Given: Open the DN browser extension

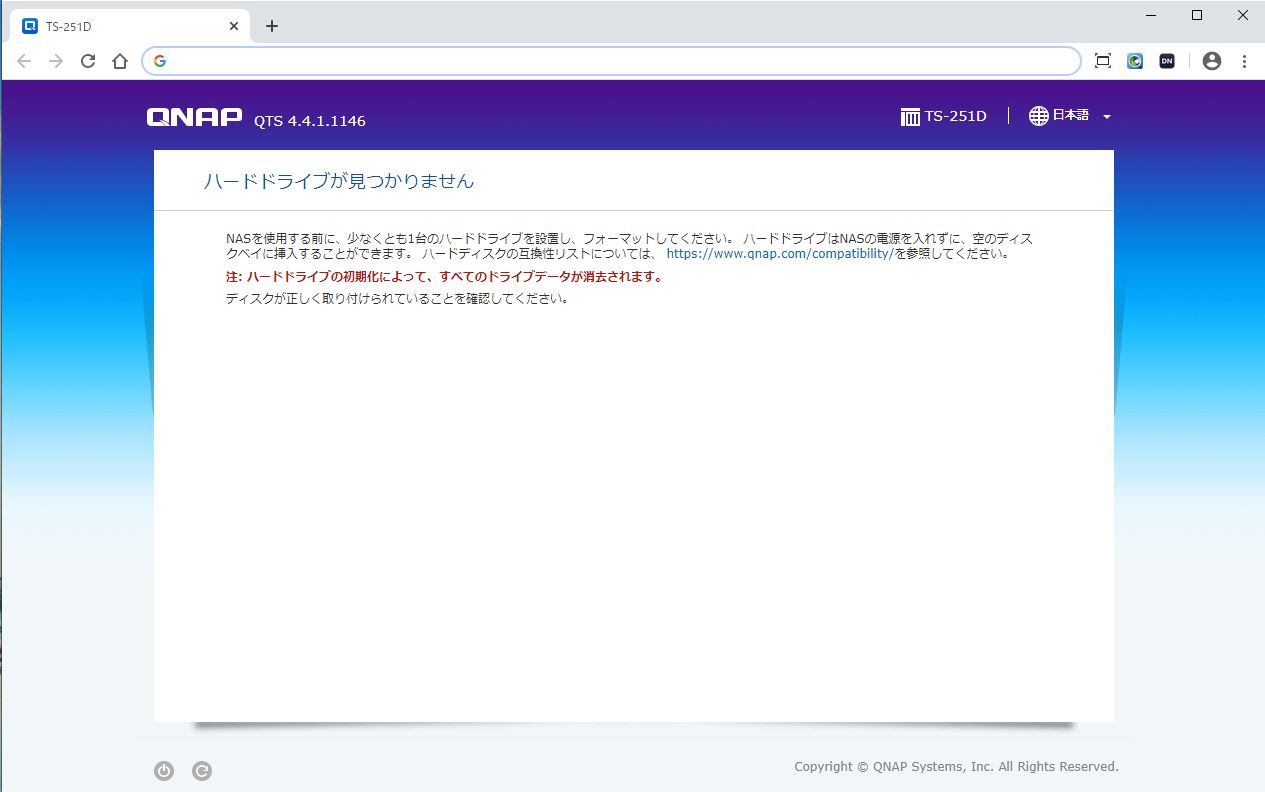Looking at the screenshot, I should pyautogui.click(x=1167, y=61).
